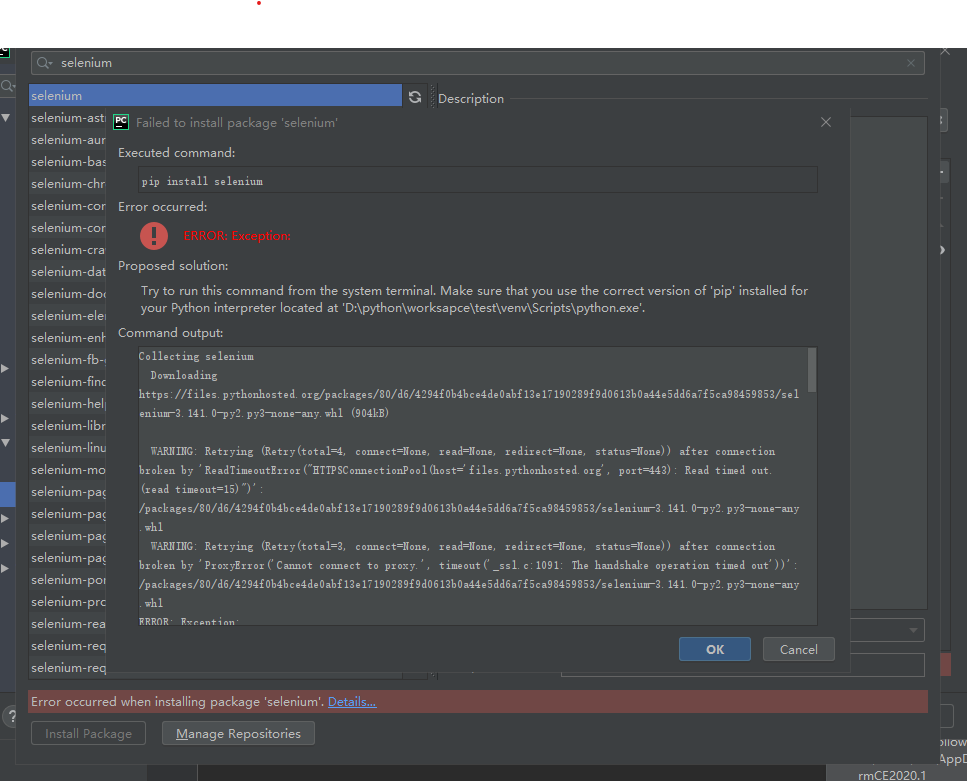
Task: Select the selenium-dat package row
Action: 68,271
